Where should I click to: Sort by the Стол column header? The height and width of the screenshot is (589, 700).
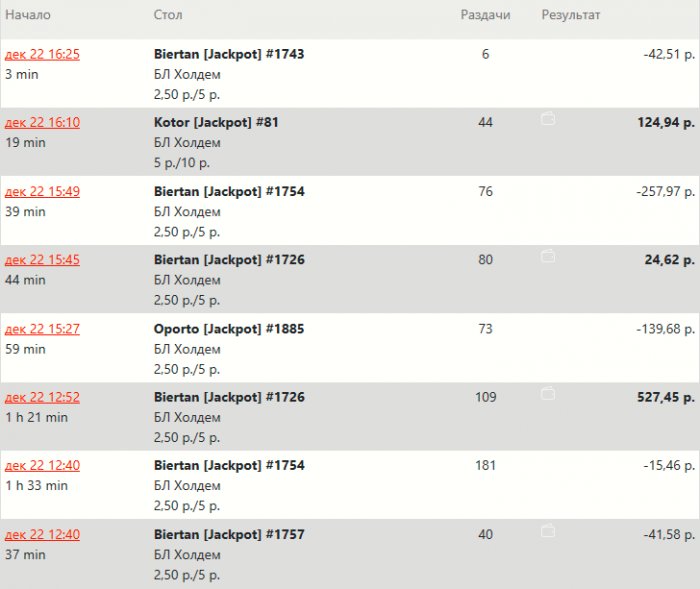point(168,16)
